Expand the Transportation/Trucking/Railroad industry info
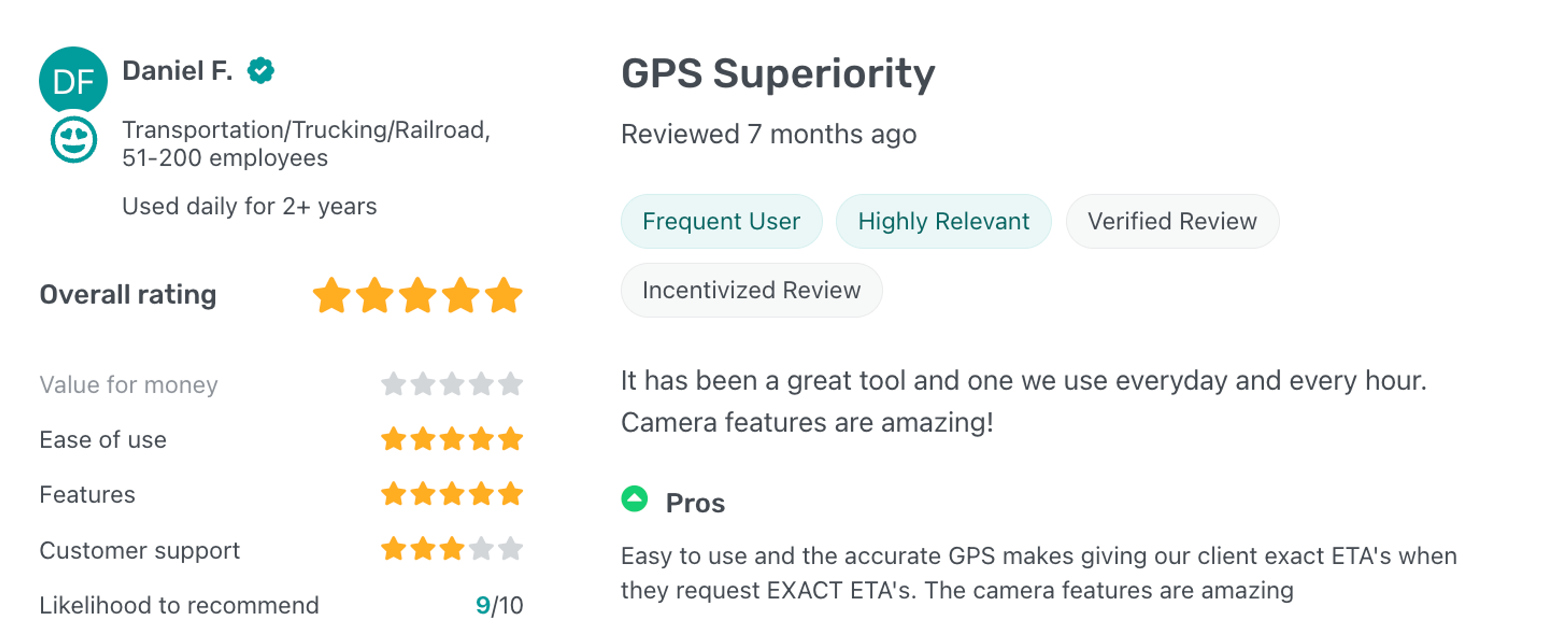Viewport: 1568px width, 638px height. point(306,129)
